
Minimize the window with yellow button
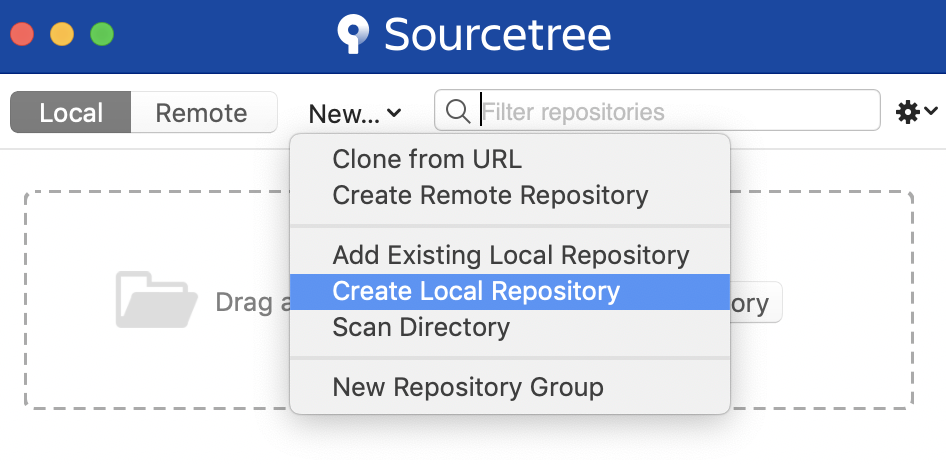coord(62,34)
